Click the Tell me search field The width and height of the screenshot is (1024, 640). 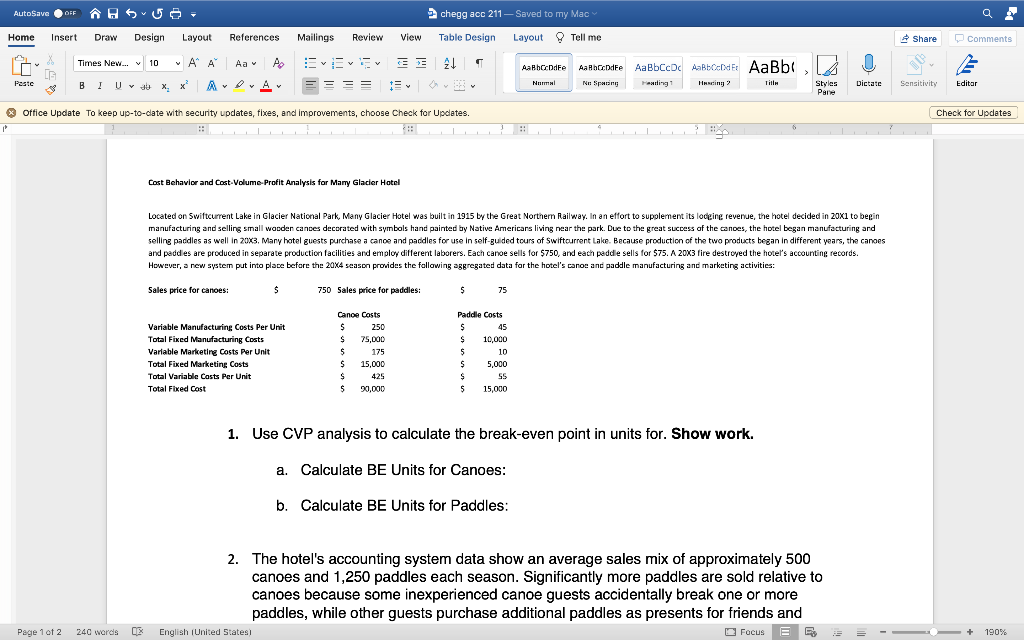[x=579, y=37]
